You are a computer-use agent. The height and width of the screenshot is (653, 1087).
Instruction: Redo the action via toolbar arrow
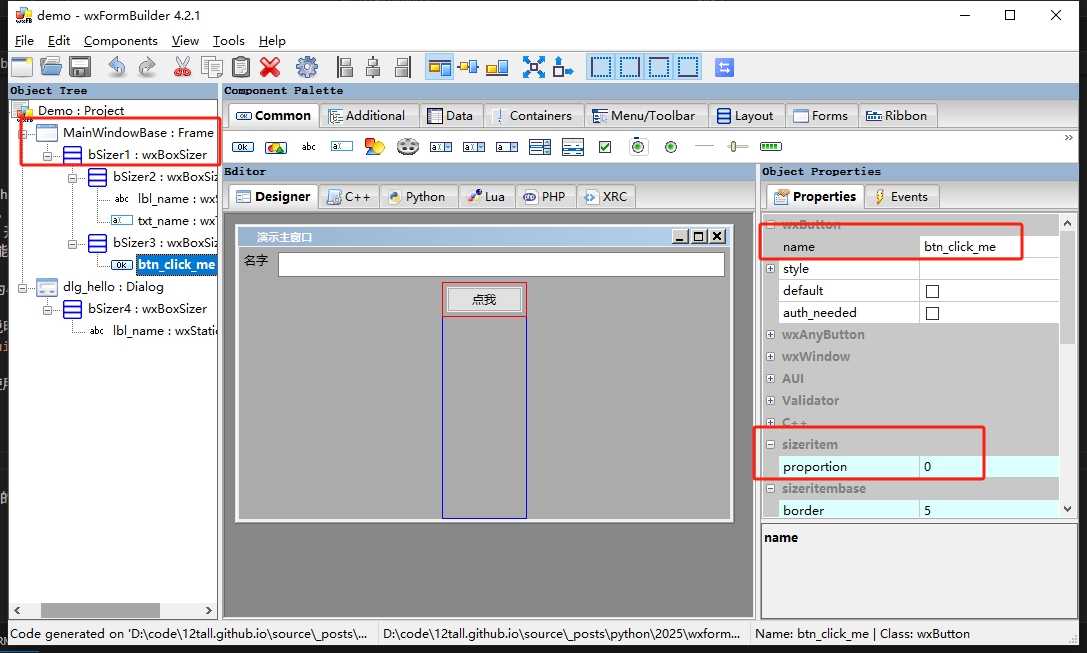146,67
